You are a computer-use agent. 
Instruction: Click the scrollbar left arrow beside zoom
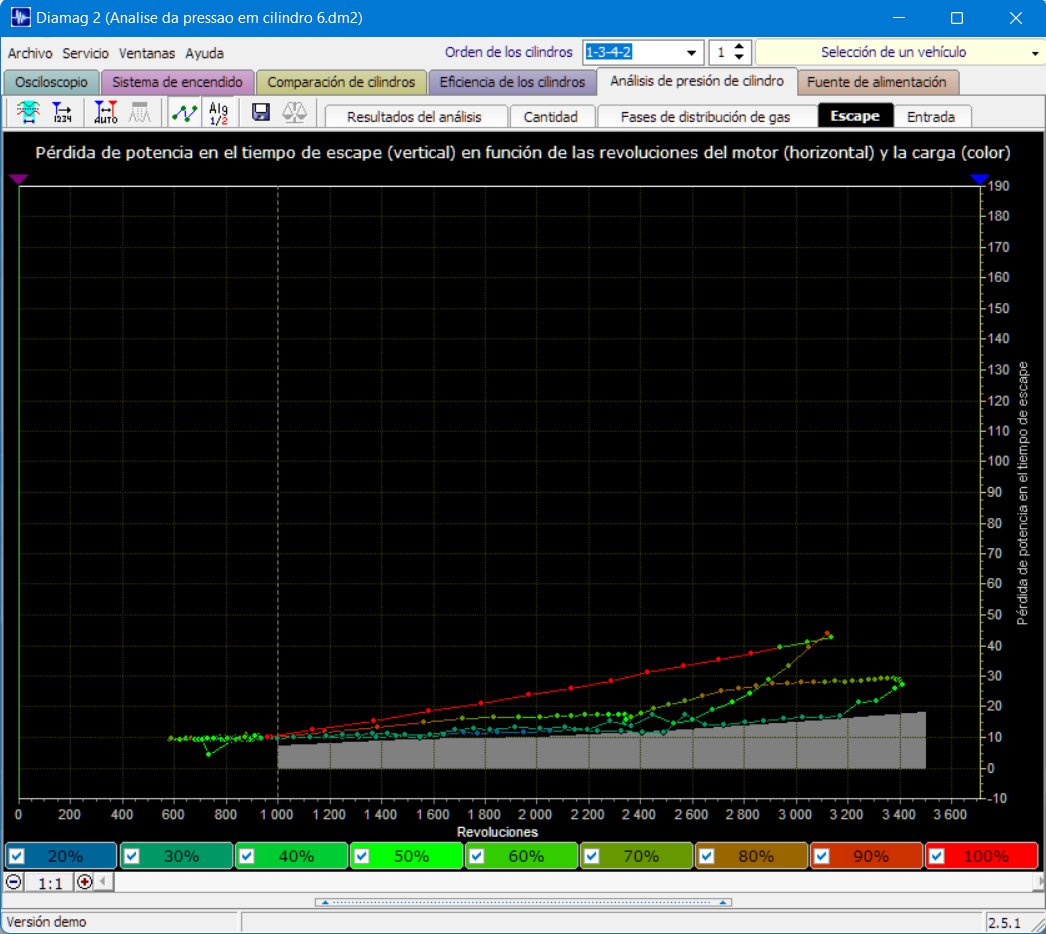103,882
